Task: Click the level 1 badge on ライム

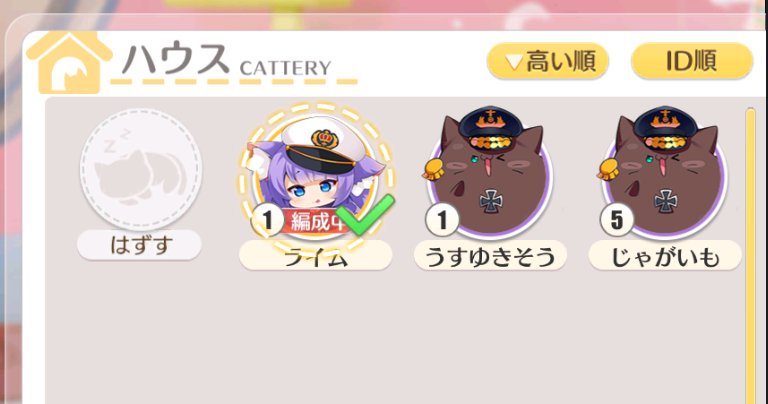Action: (x=267, y=219)
